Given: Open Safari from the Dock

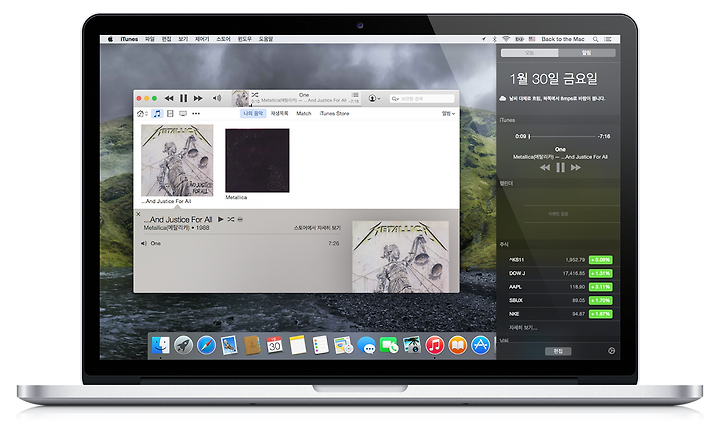Looking at the screenshot, I should point(206,345).
